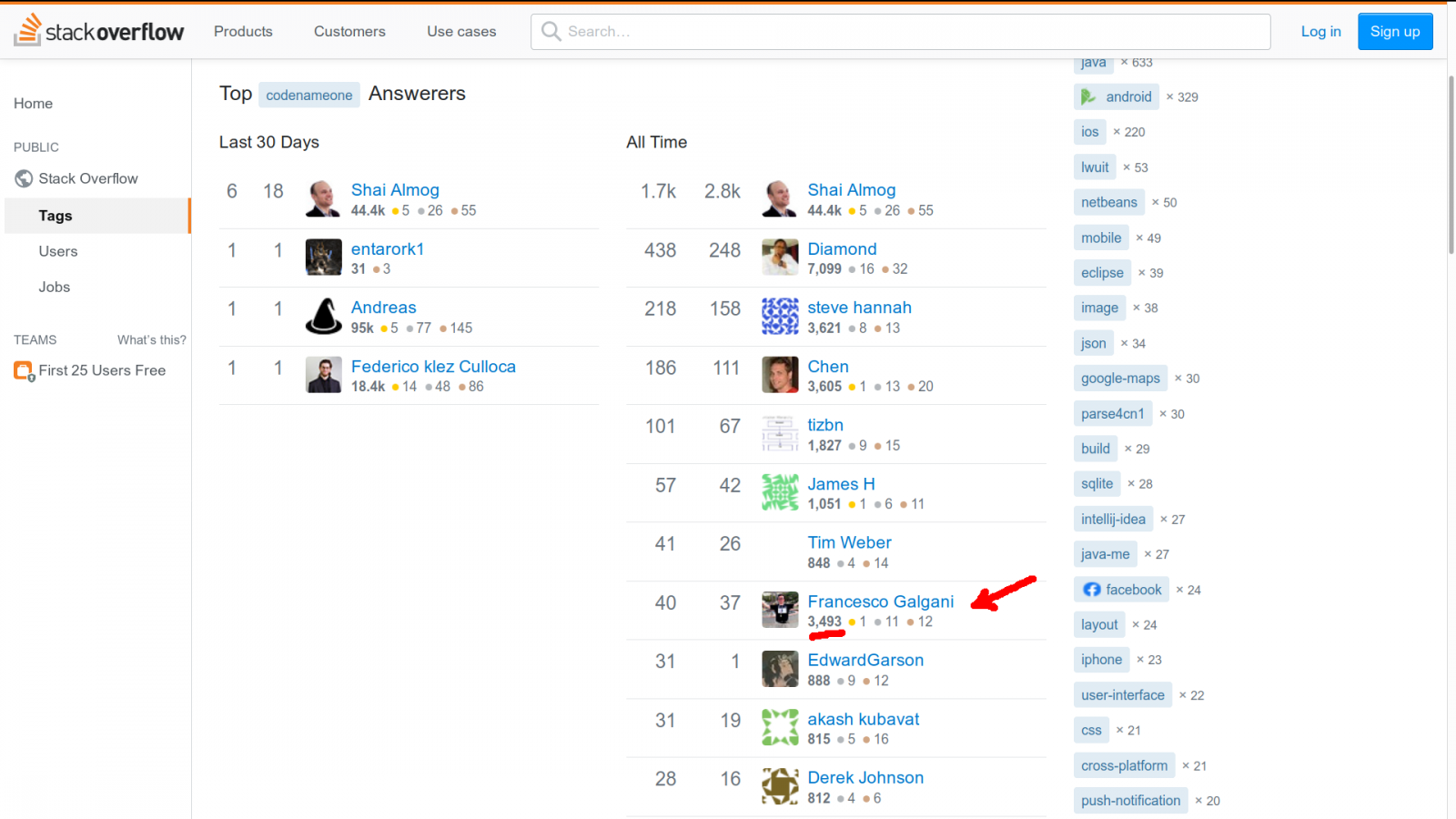Click the facebook tag icon
Image resolution: width=1456 pixels, height=819 pixels.
tap(1091, 590)
